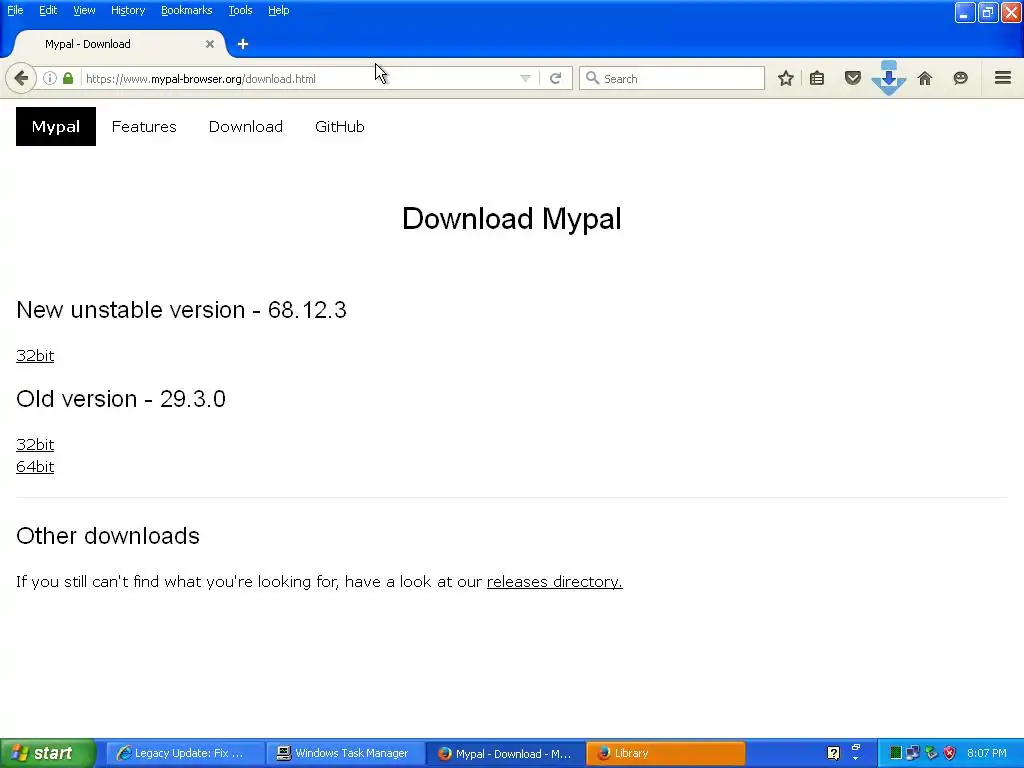The width and height of the screenshot is (1024, 768).
Task: Open the hamburger application menu
Action: click(1003, 78)
